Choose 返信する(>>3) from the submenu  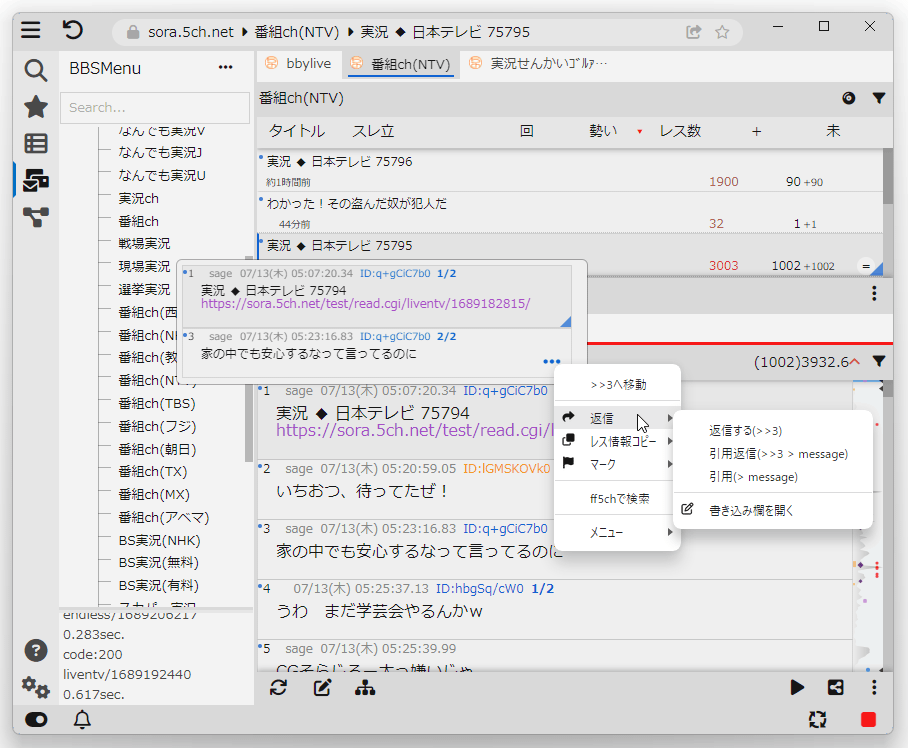tap(773, 431)
